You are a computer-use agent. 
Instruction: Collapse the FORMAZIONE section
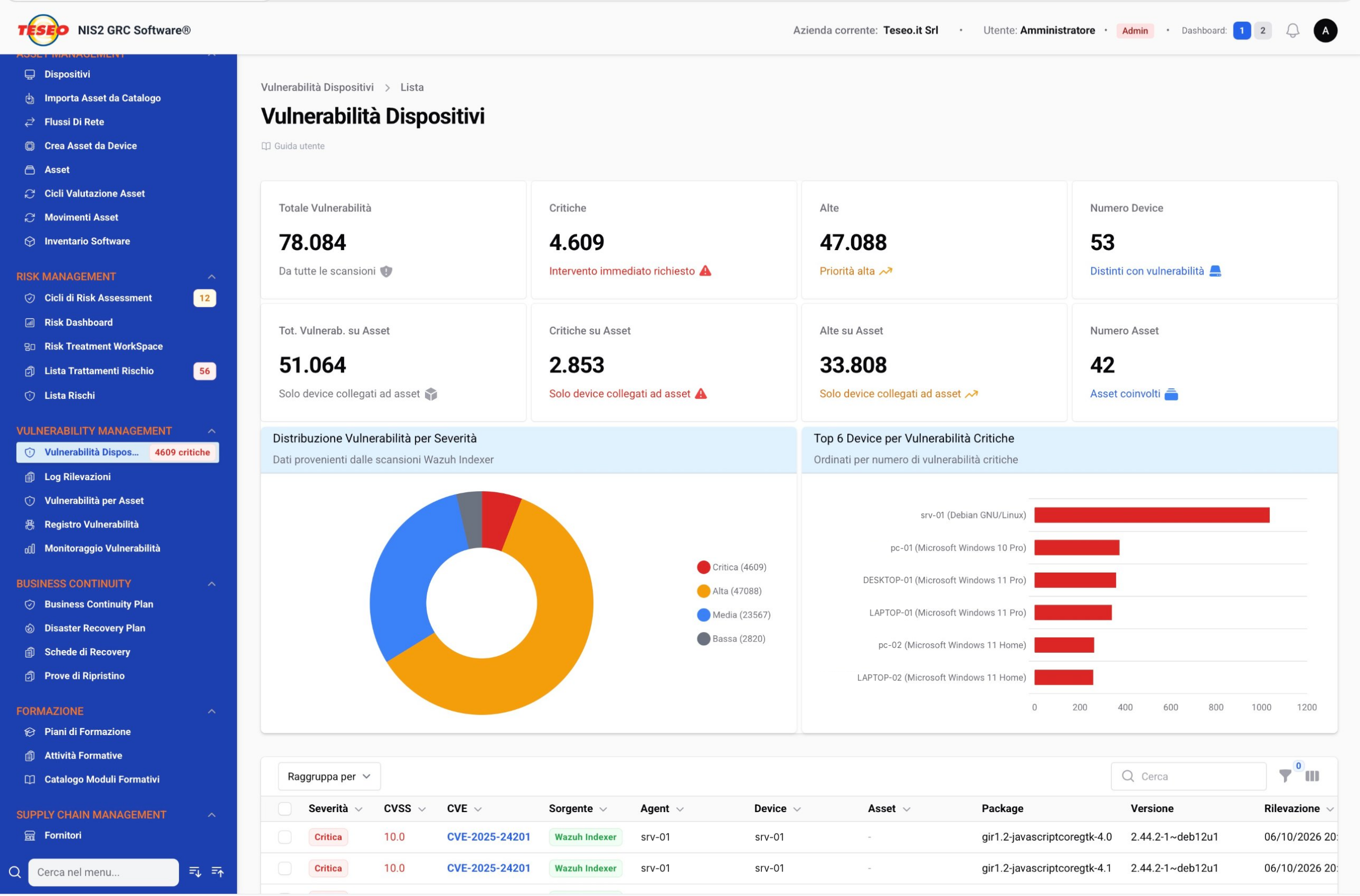click(211, 711)
